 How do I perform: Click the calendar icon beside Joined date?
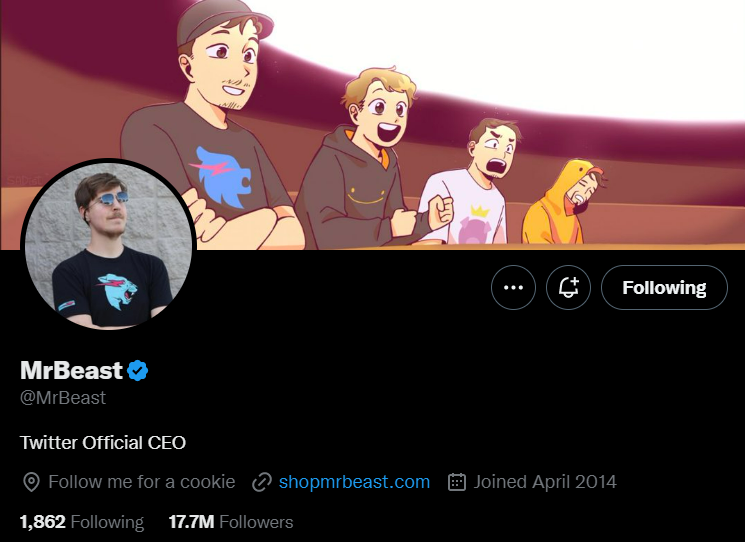click(457, 482)
